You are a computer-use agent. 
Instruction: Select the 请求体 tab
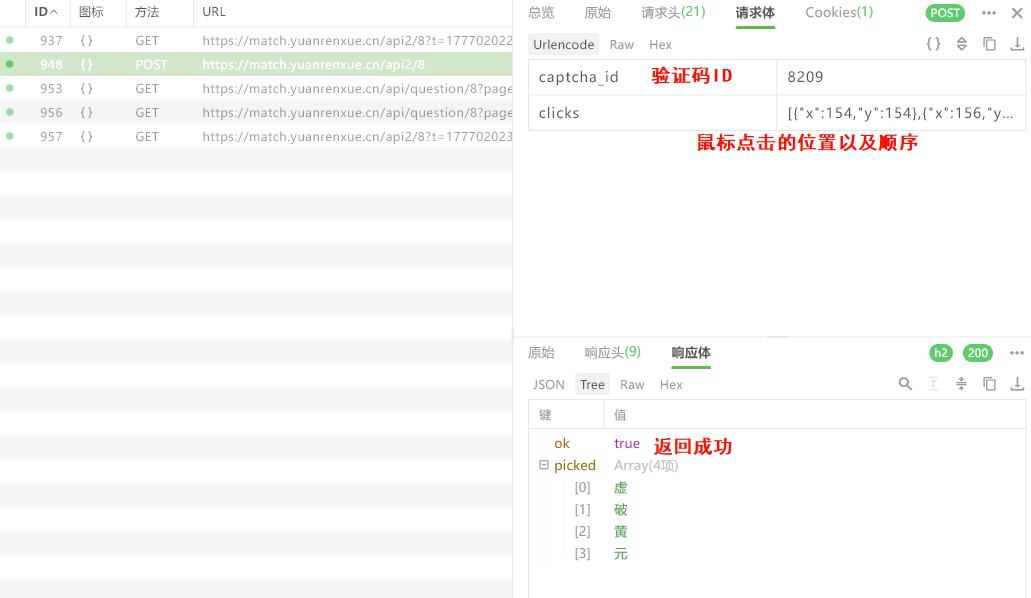pyautogui.click(x=755, y=12)
